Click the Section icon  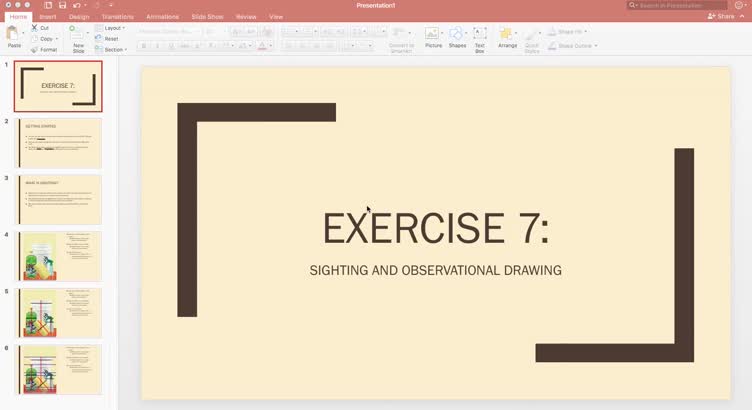tap(99, 49)
